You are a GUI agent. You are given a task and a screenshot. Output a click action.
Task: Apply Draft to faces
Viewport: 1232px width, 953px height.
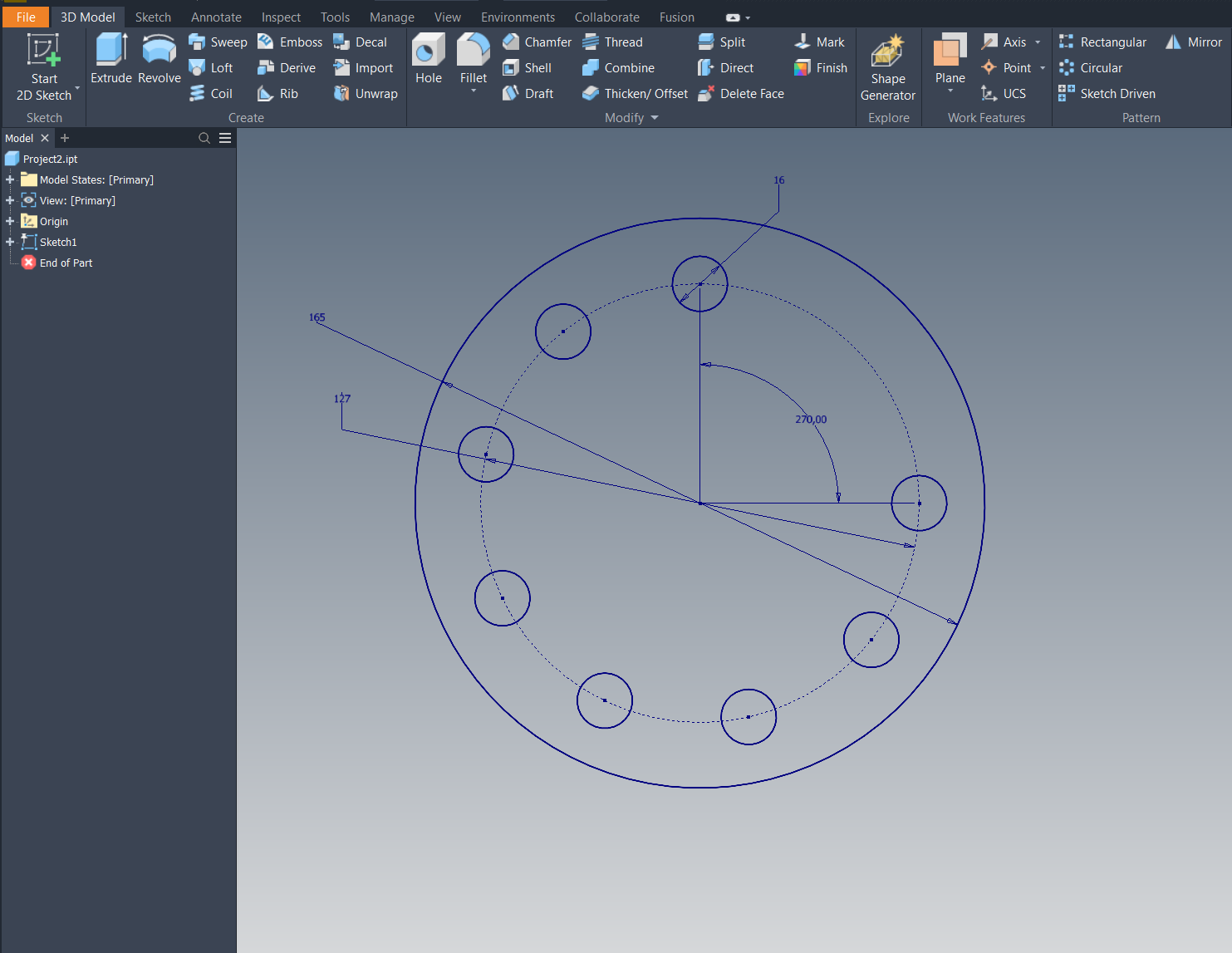(x=528, y=94)
